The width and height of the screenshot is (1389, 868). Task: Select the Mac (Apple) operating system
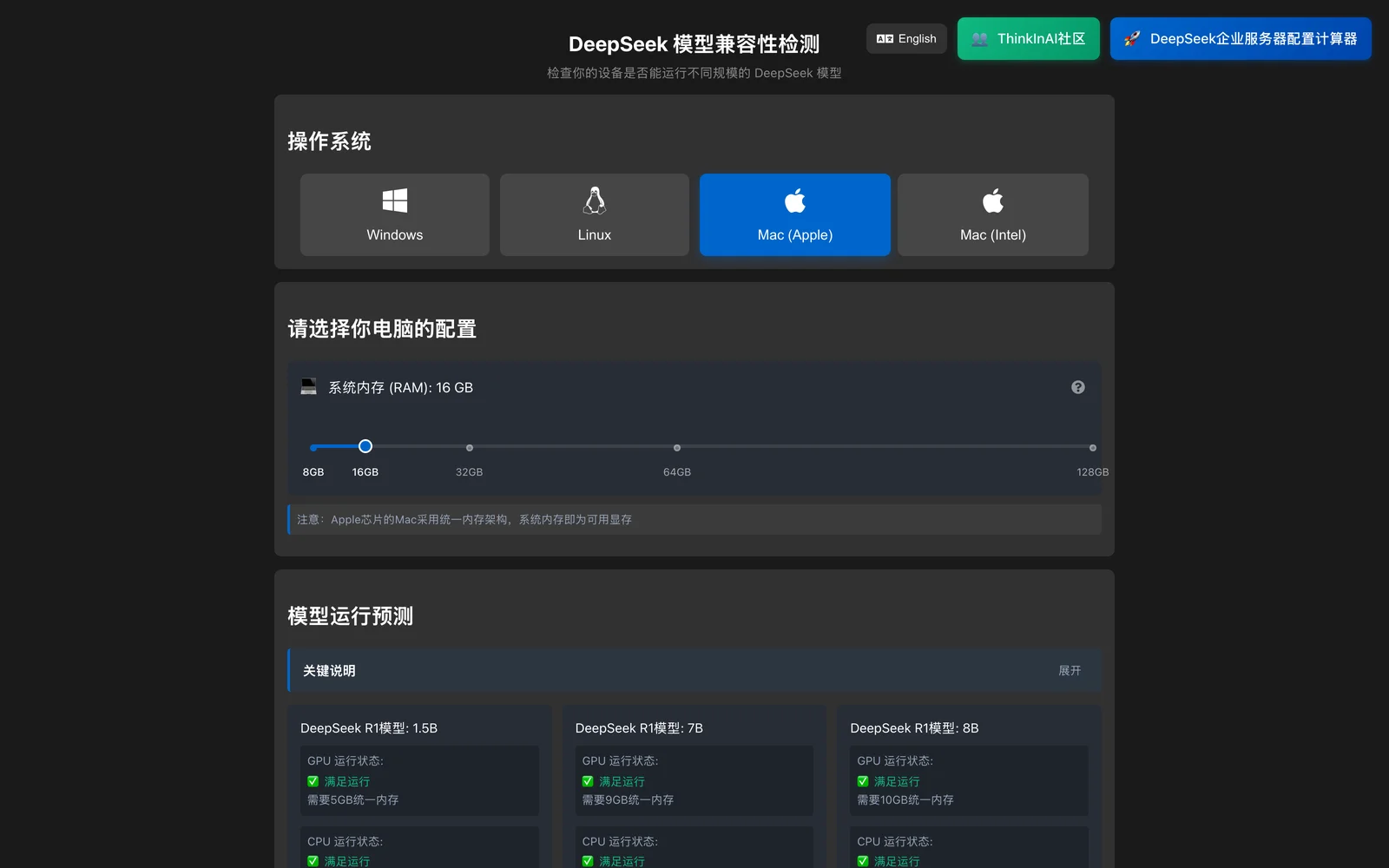click(795, 214)
